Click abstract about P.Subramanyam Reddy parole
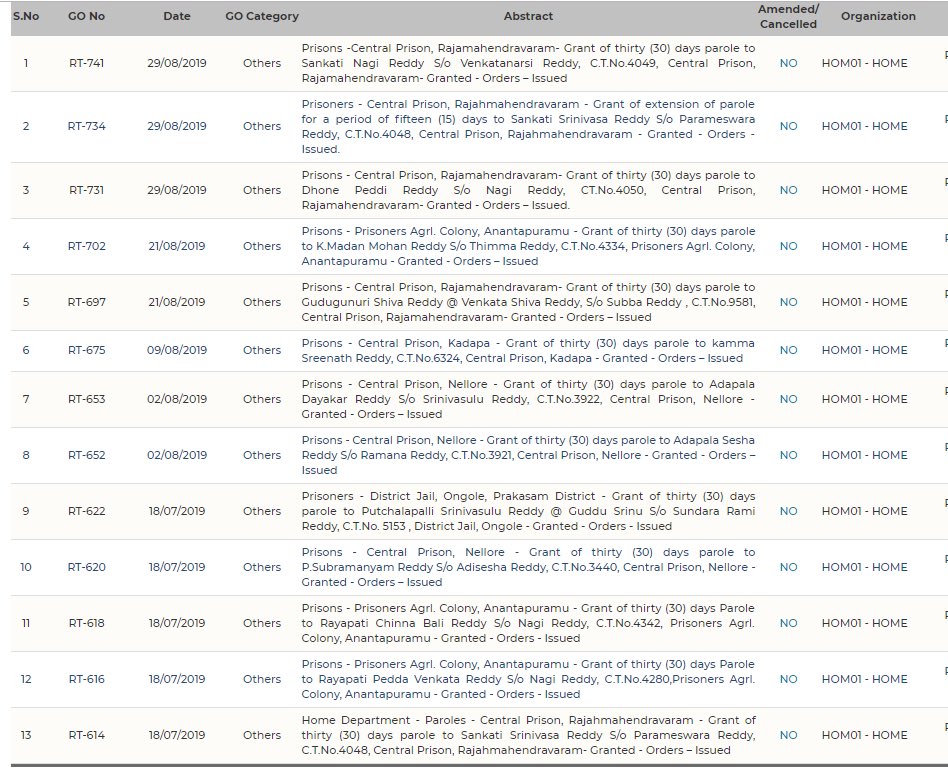Image resolution: width=948 pixels, height=776 pixels. coord(528,567)
